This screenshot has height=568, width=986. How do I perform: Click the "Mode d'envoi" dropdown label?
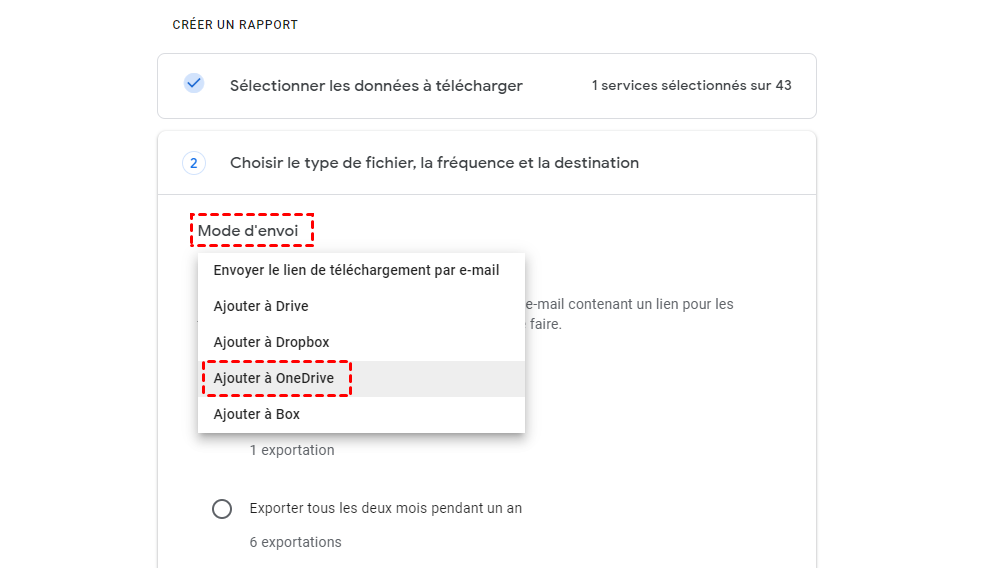[x=248, y=231]
